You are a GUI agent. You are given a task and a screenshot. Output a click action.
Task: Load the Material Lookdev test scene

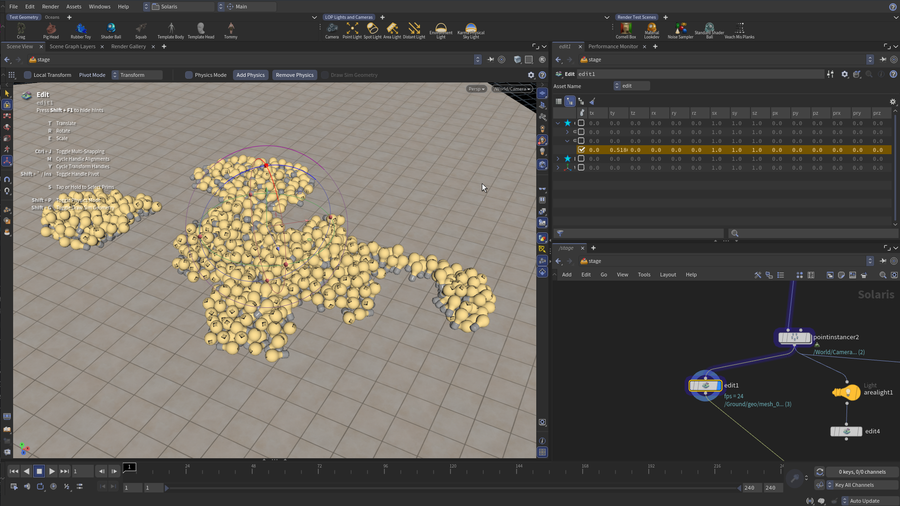point(651,30)
